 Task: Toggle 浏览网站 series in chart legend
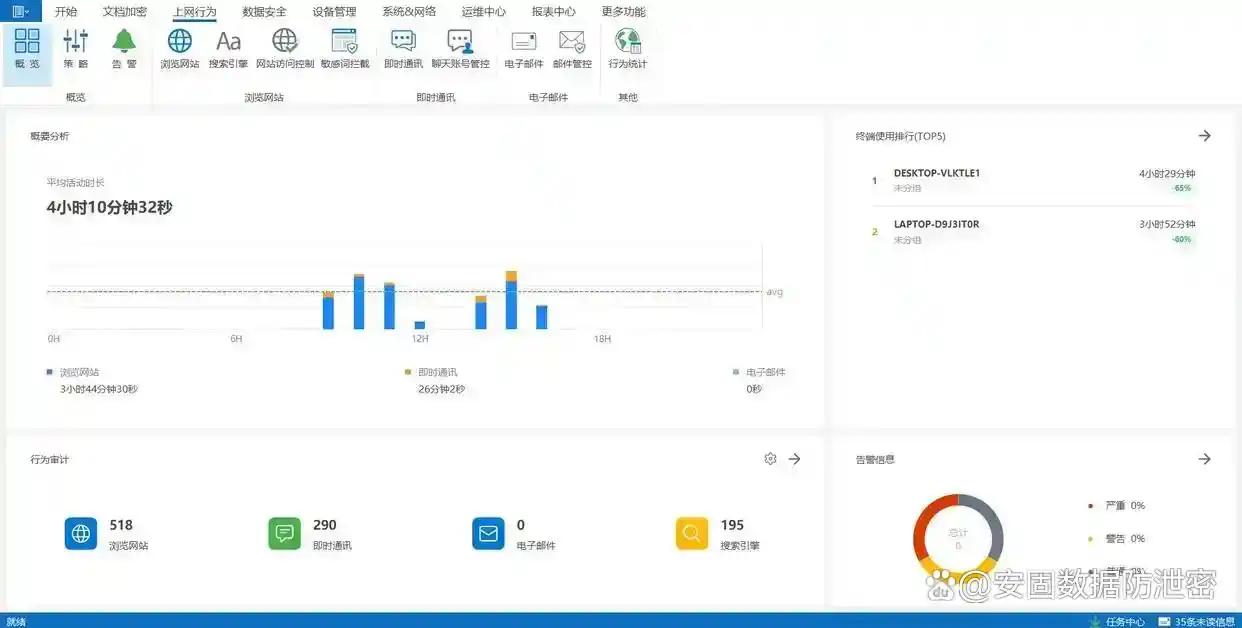pos(73,372)
